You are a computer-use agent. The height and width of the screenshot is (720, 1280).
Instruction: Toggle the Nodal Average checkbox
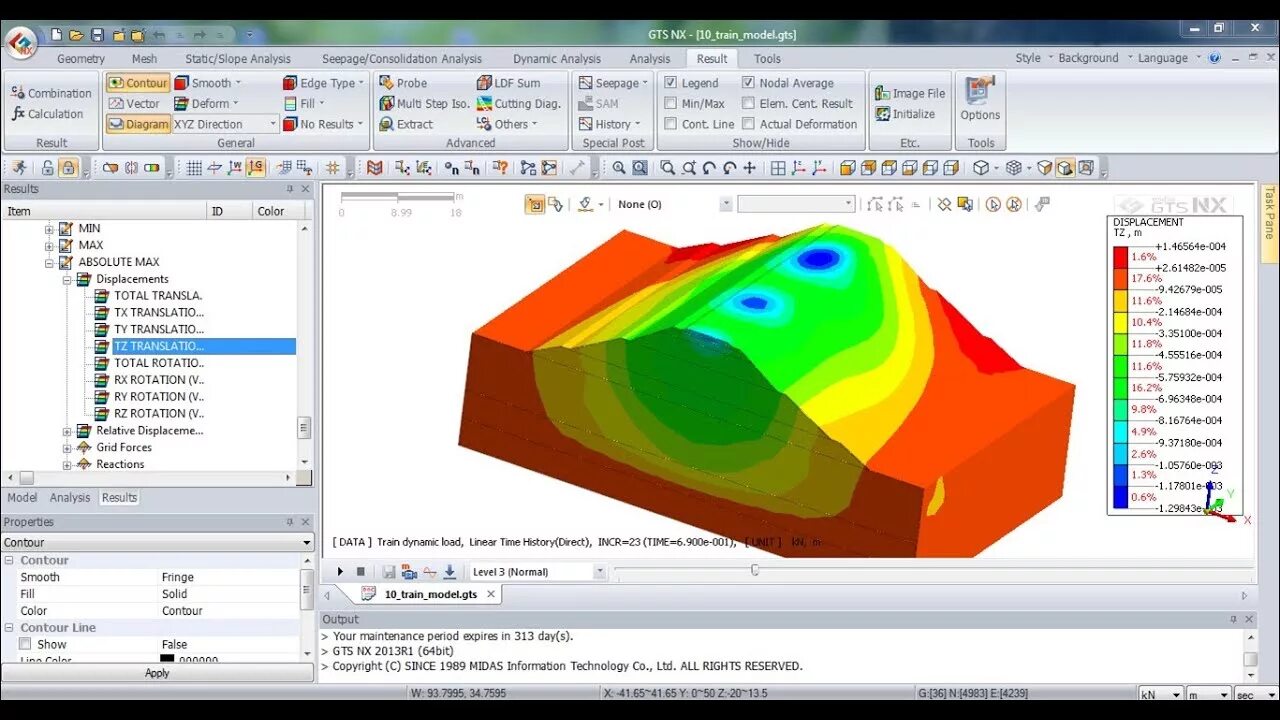[x=748, y=83]
